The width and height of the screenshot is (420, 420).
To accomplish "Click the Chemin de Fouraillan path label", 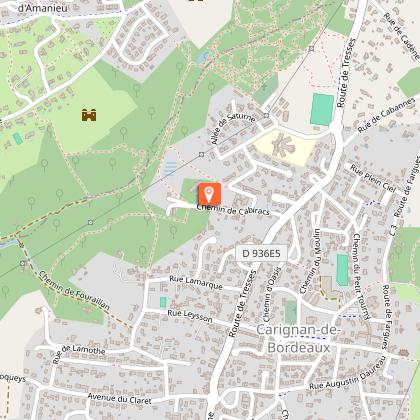I will click(74, 290).
